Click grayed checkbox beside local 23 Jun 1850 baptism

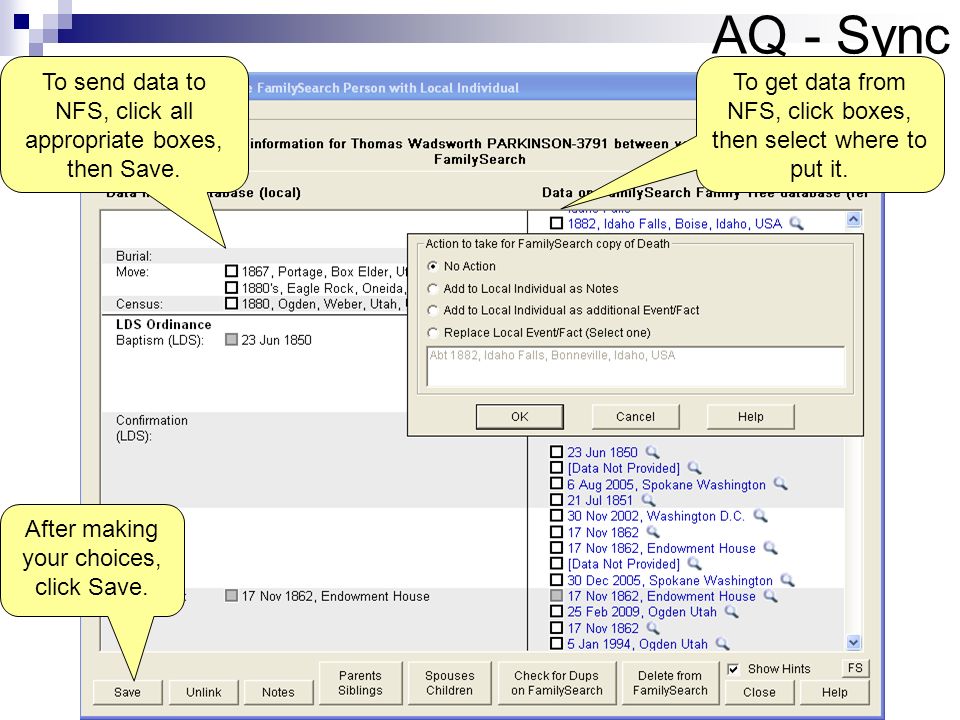coord(231,339)
